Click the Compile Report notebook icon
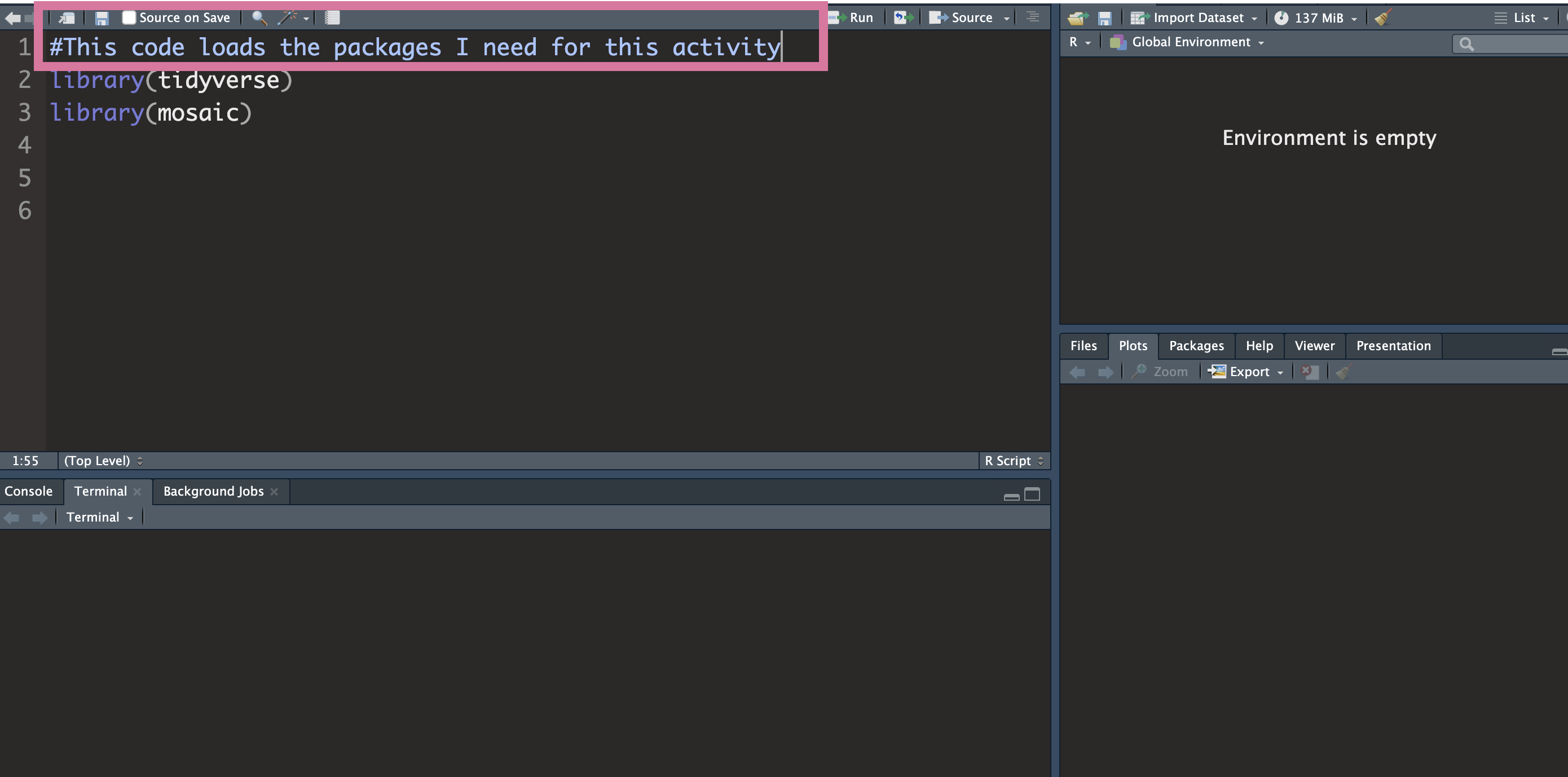This screenshot has width=1568, height=777. [332, 18]
